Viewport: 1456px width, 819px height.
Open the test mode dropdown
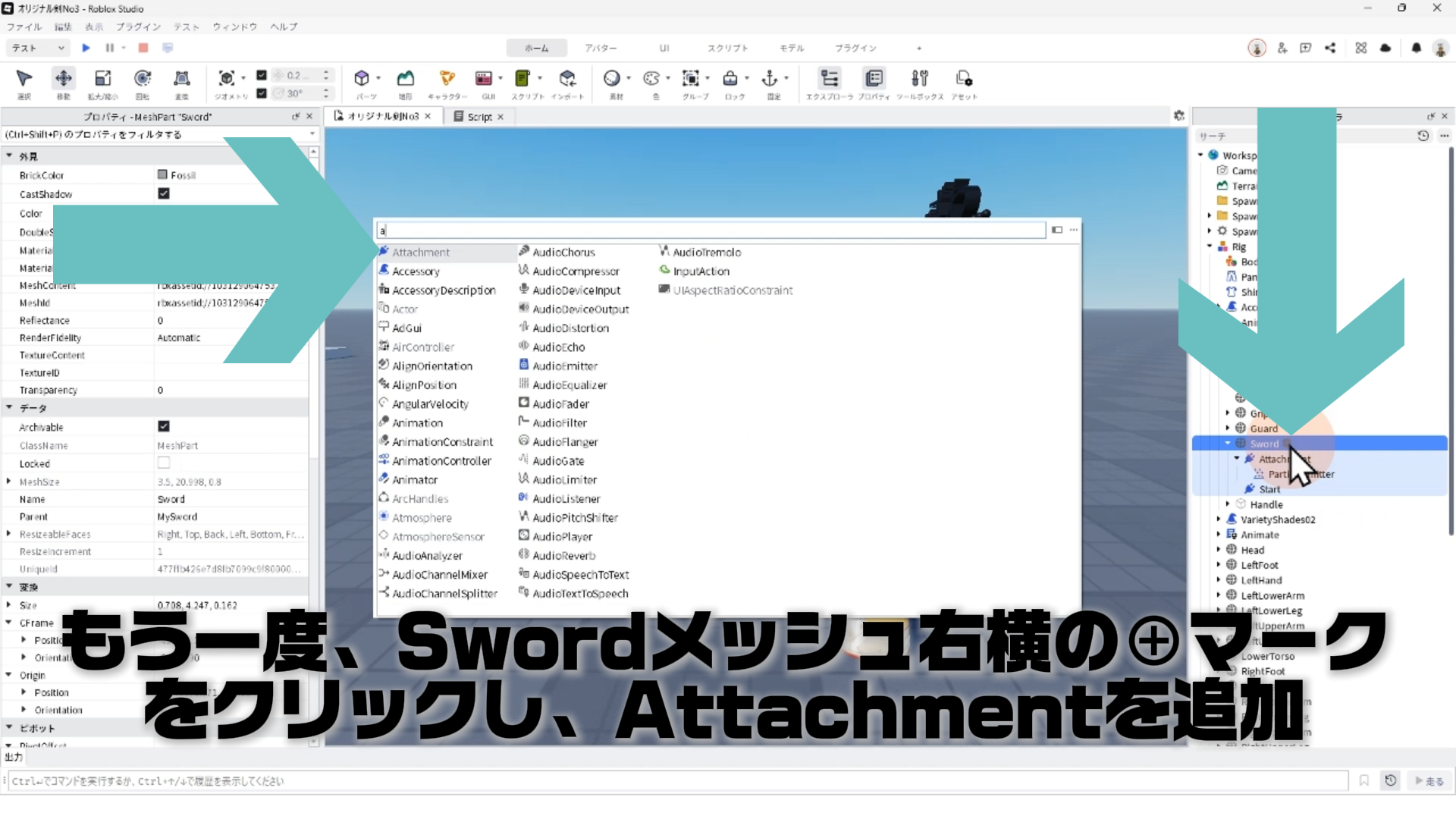(38, 48)
